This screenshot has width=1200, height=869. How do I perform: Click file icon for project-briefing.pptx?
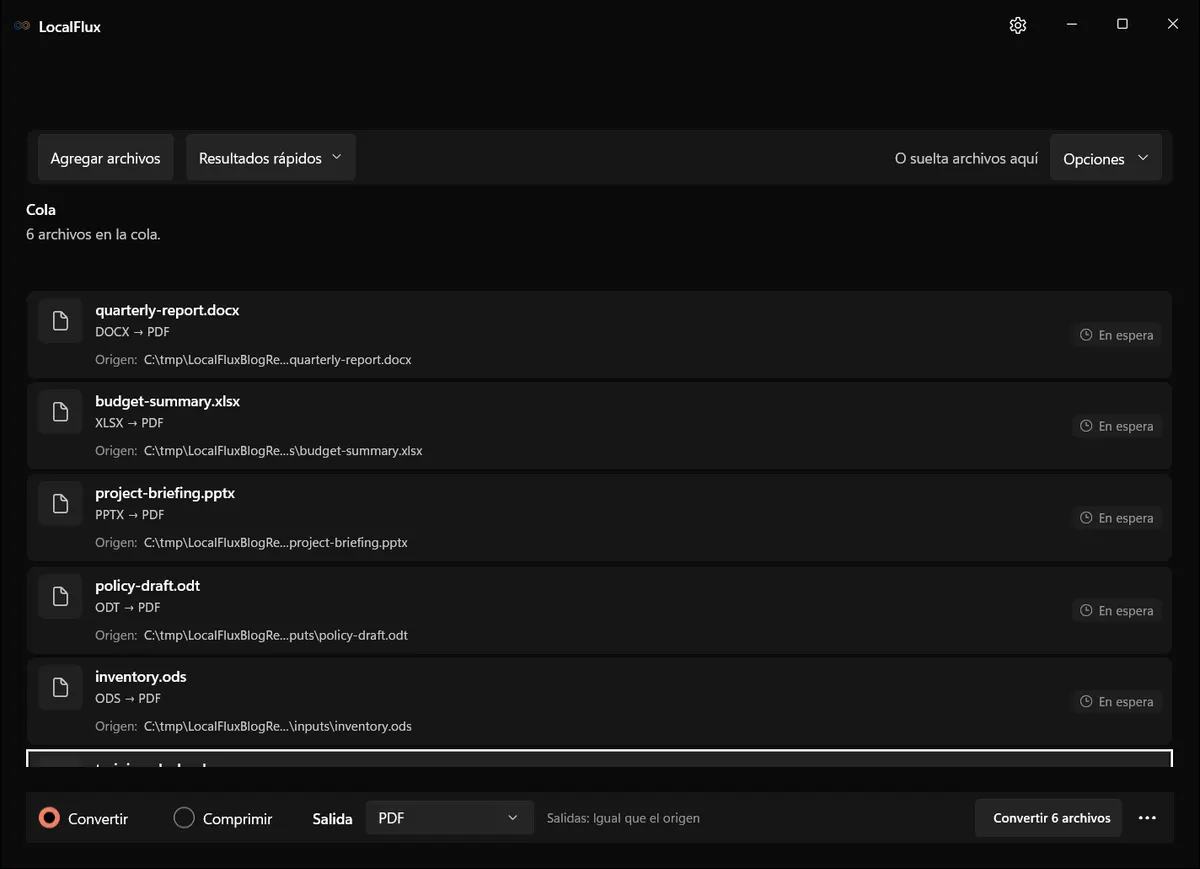(x=60, y=503)
